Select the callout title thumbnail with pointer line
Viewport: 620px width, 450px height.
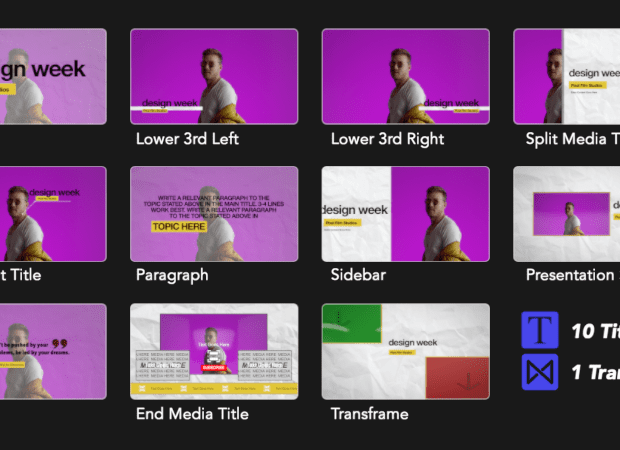[53, 214]
